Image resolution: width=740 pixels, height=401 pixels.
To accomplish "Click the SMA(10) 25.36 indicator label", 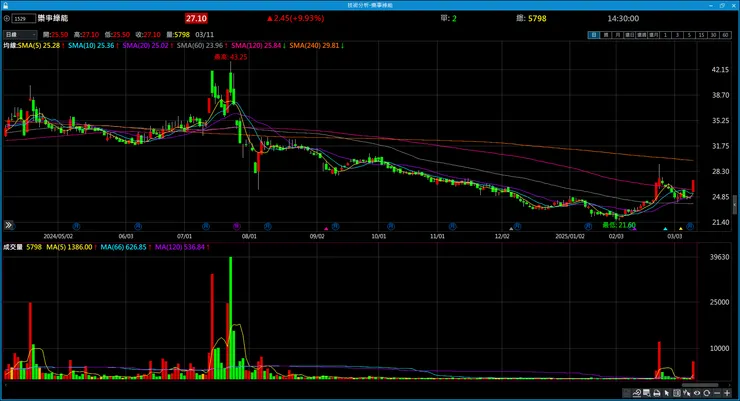I will [x=92, y=45].
